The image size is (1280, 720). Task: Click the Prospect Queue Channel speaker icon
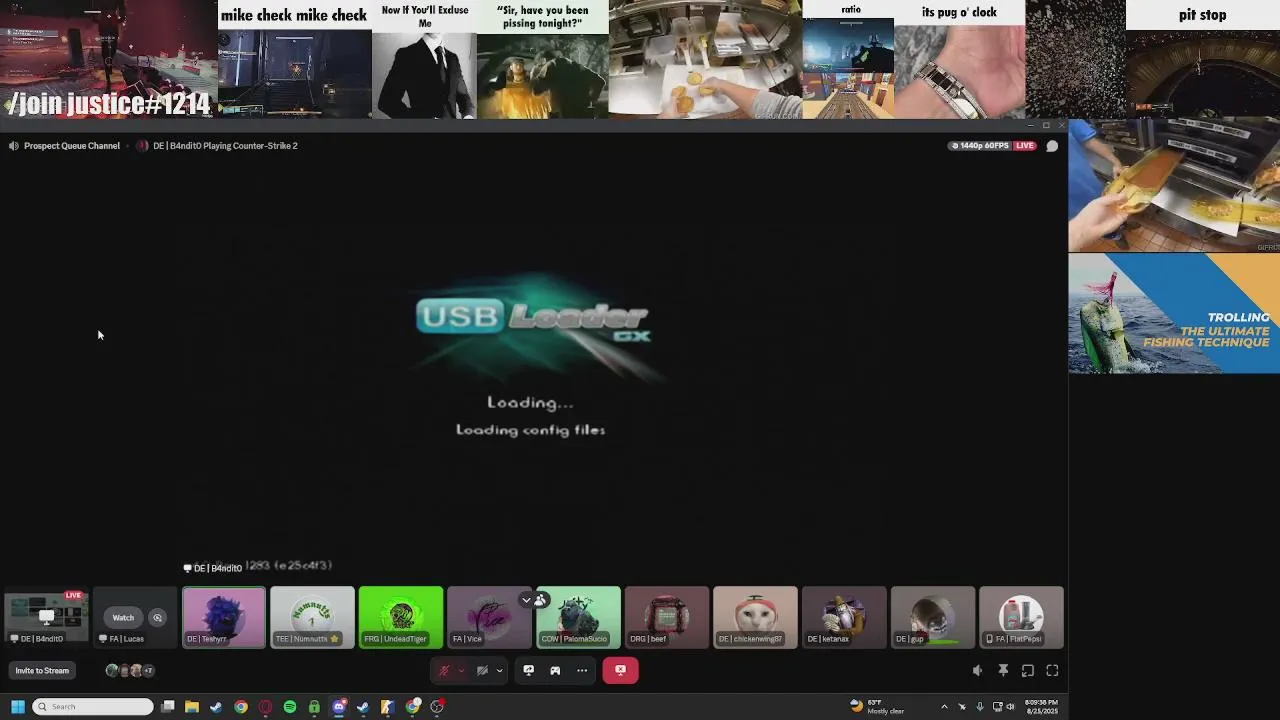click(13, 146)
